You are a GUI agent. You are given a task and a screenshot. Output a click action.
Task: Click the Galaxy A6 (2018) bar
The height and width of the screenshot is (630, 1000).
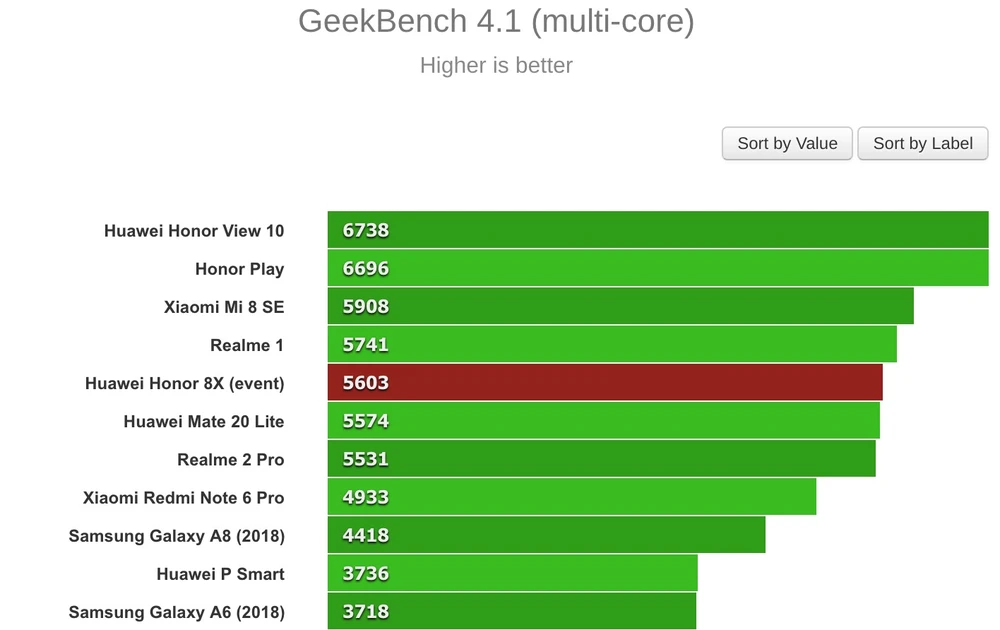tap(511, 611)
